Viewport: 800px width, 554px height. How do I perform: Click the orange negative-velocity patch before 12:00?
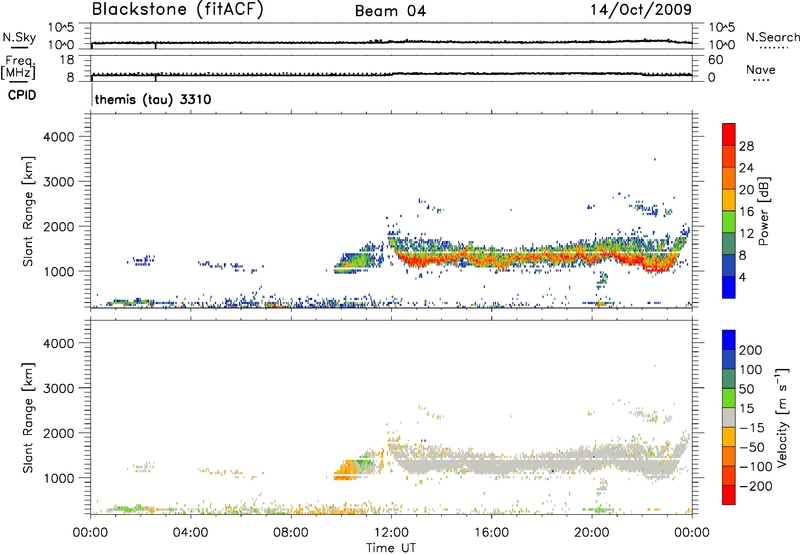coord(348,468)
